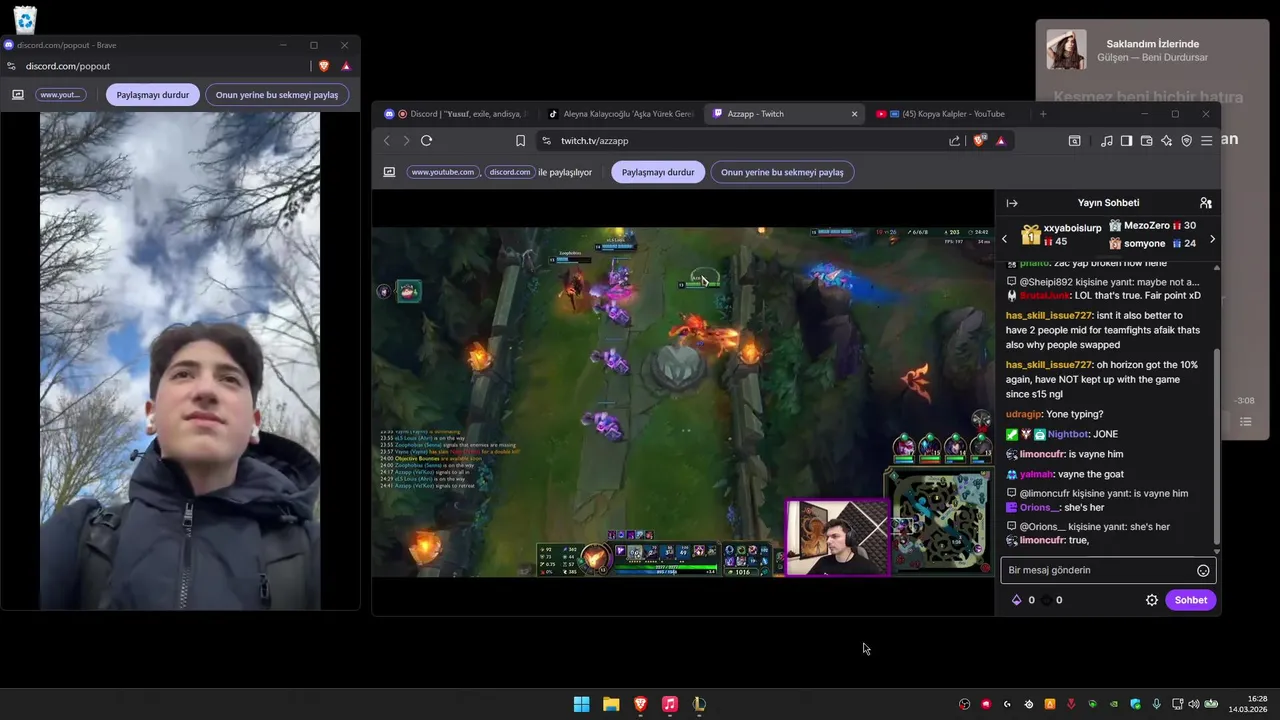Bookmark the twitch.tv/azzapp page

[520, 141]
